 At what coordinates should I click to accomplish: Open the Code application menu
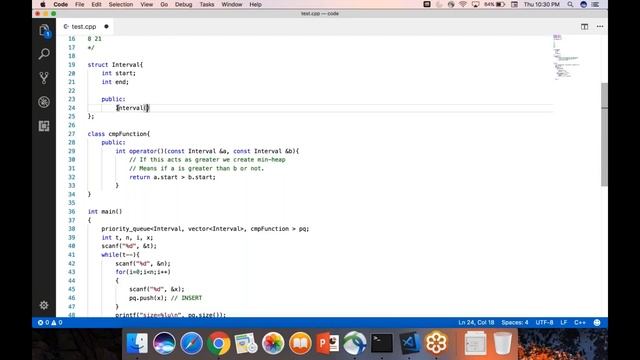click(60, 4)
